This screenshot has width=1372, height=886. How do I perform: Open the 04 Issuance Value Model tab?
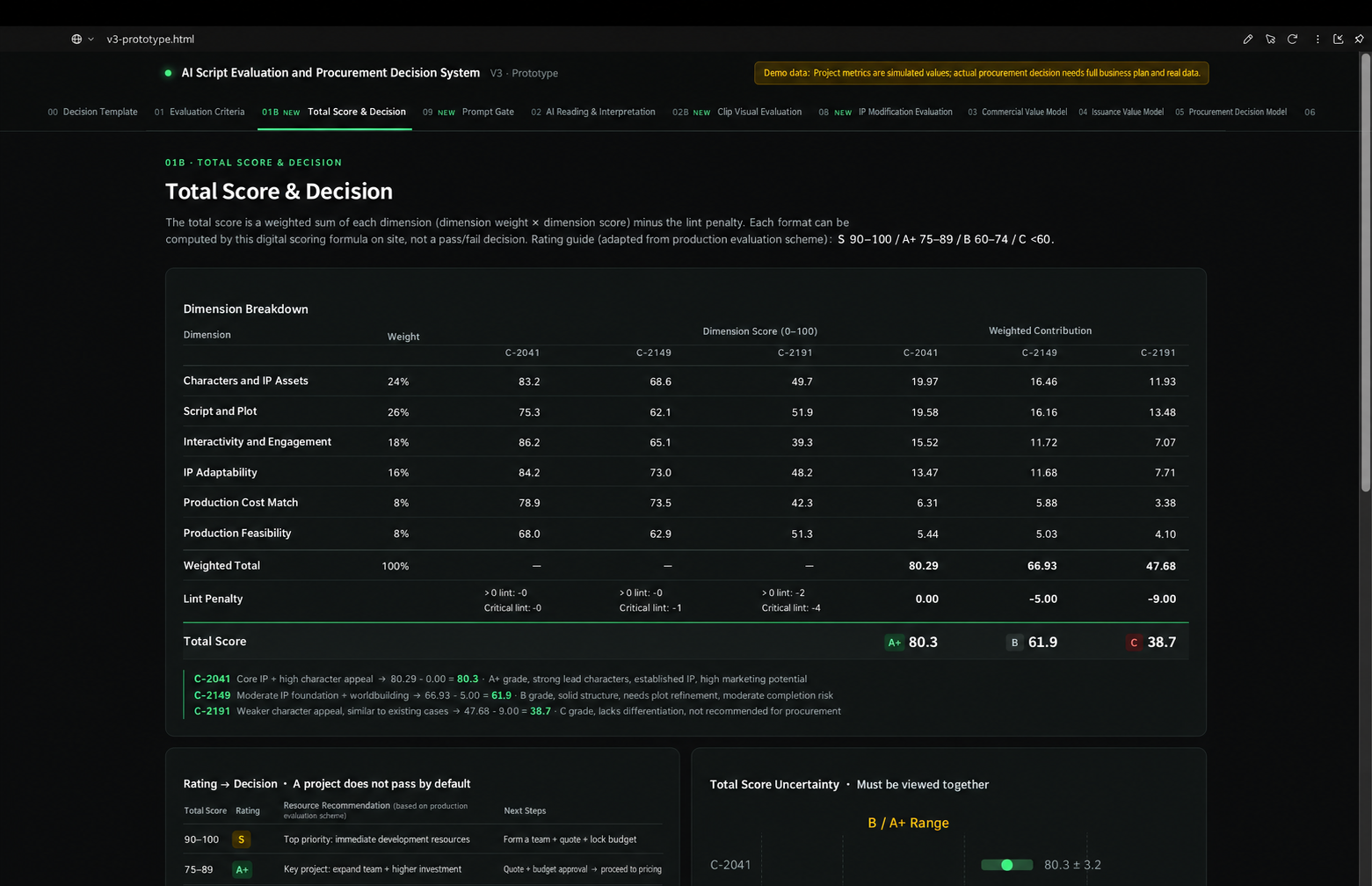pos(1121,112)
